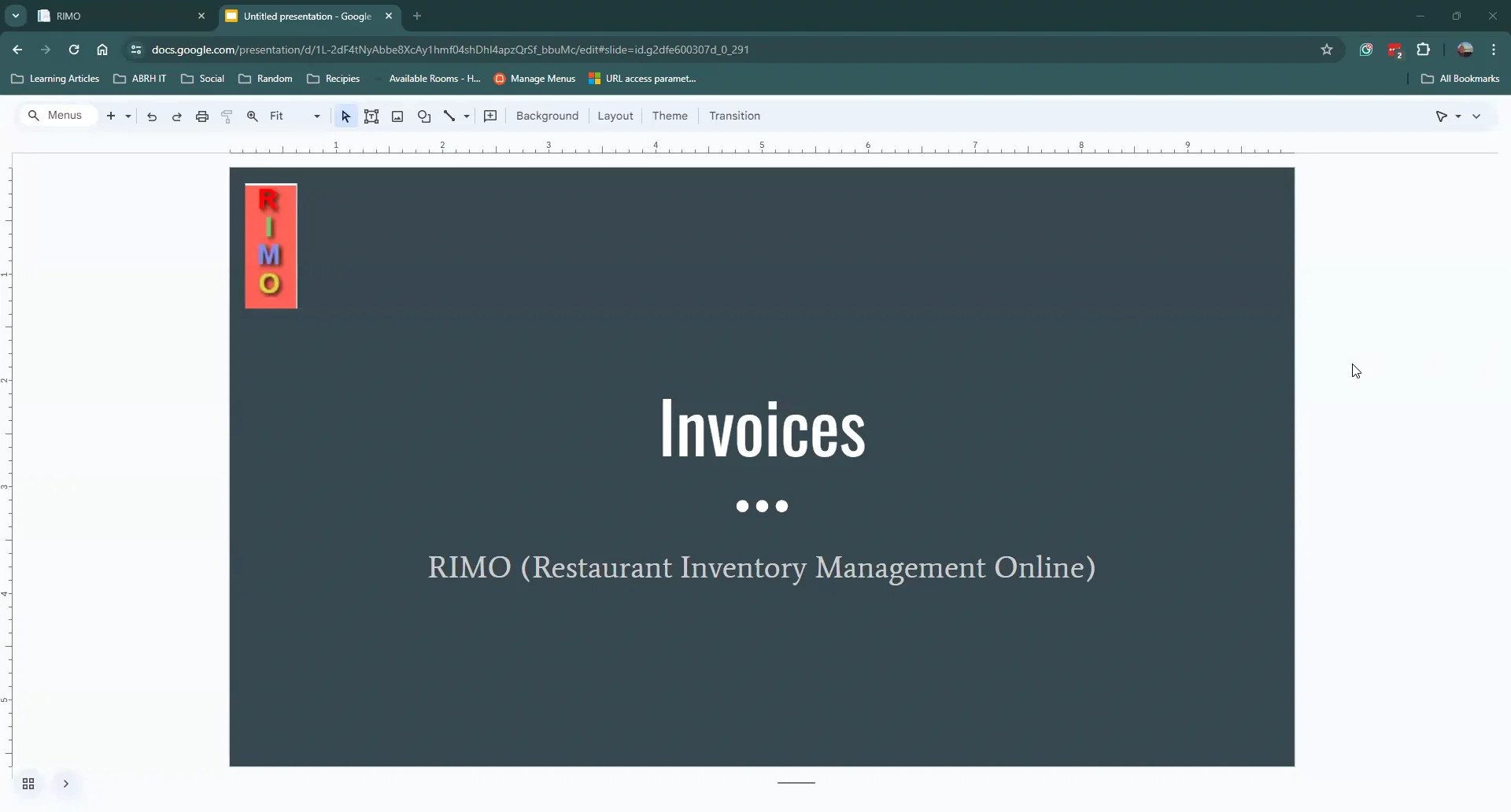
Task: Click the Transition option
Action: point(734,116)
